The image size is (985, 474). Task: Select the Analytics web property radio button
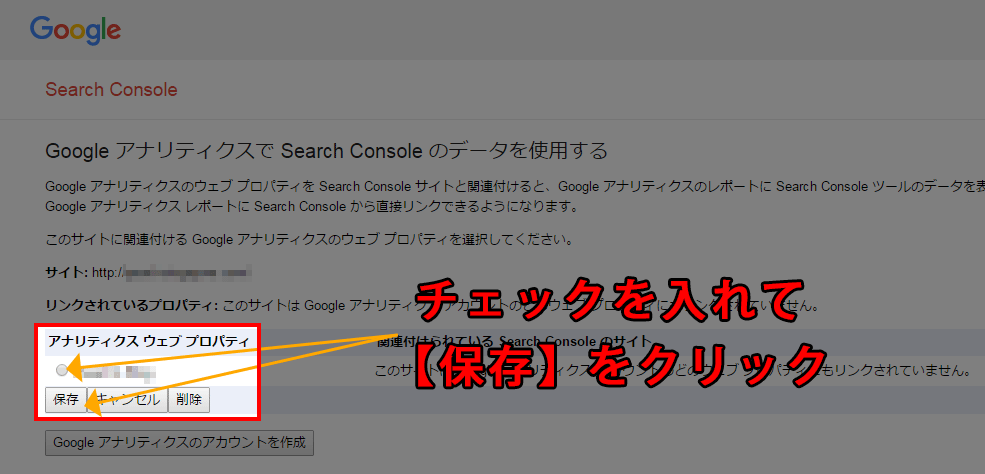[x=62, y=370]
